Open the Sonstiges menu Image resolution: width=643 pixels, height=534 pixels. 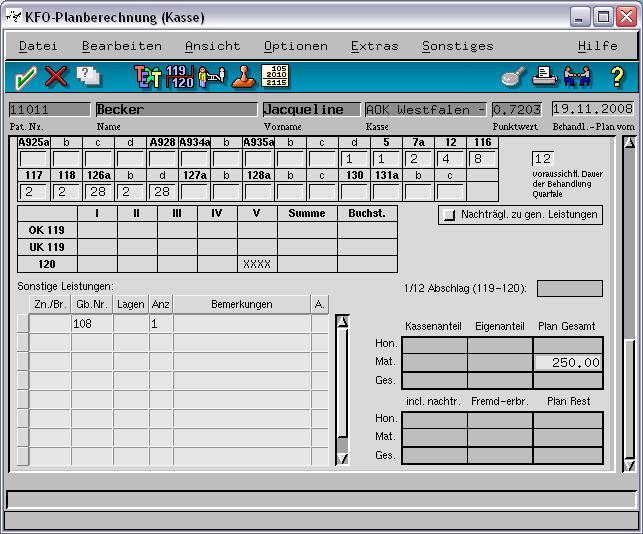point(458,46)
